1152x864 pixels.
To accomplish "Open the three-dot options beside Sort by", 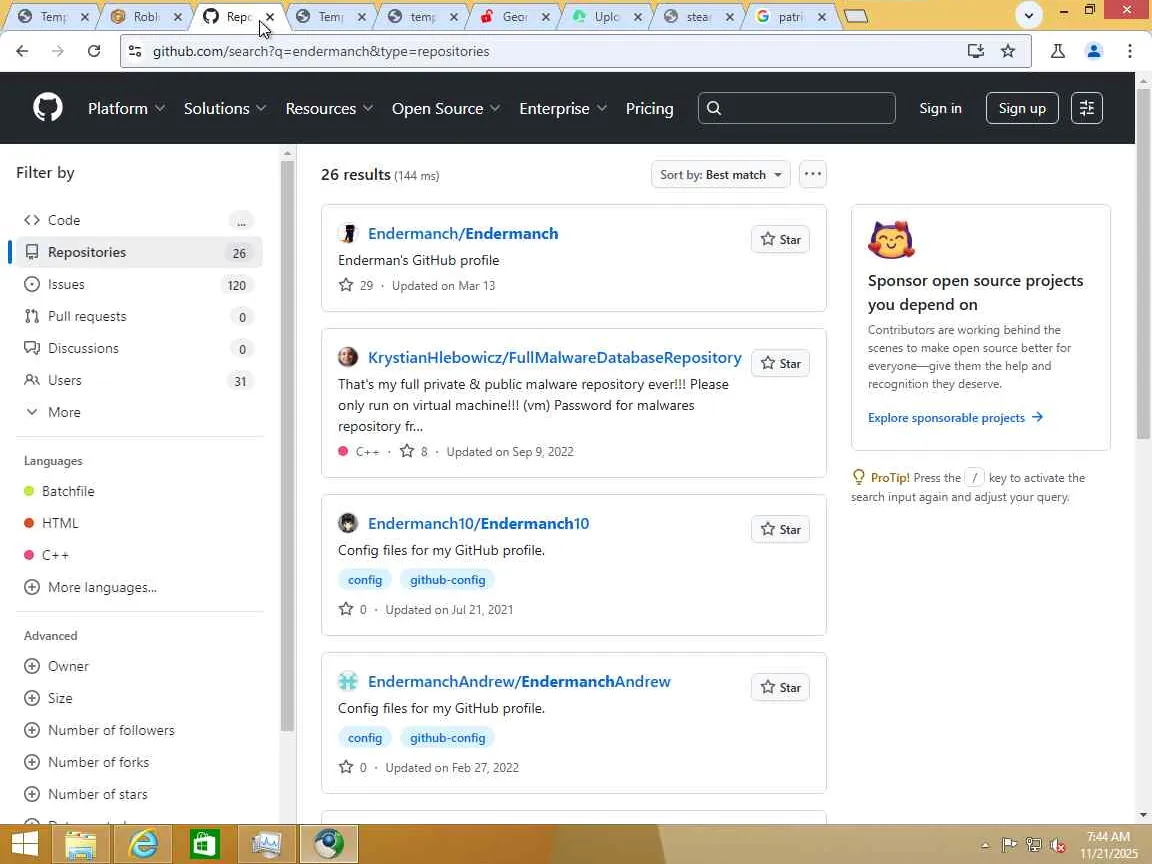I will click(x=813, y=174).
